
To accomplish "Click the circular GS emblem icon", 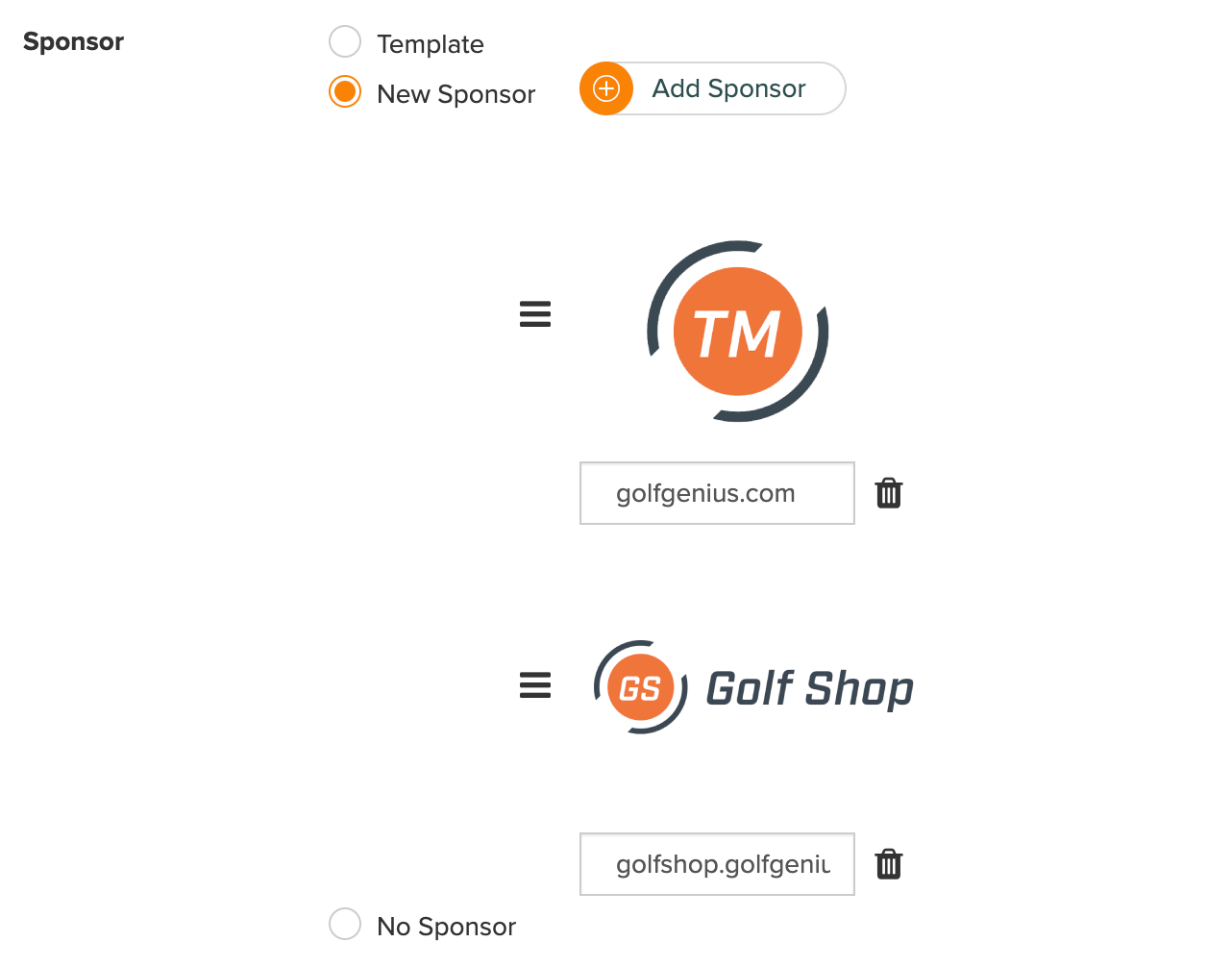I will 641,687.
